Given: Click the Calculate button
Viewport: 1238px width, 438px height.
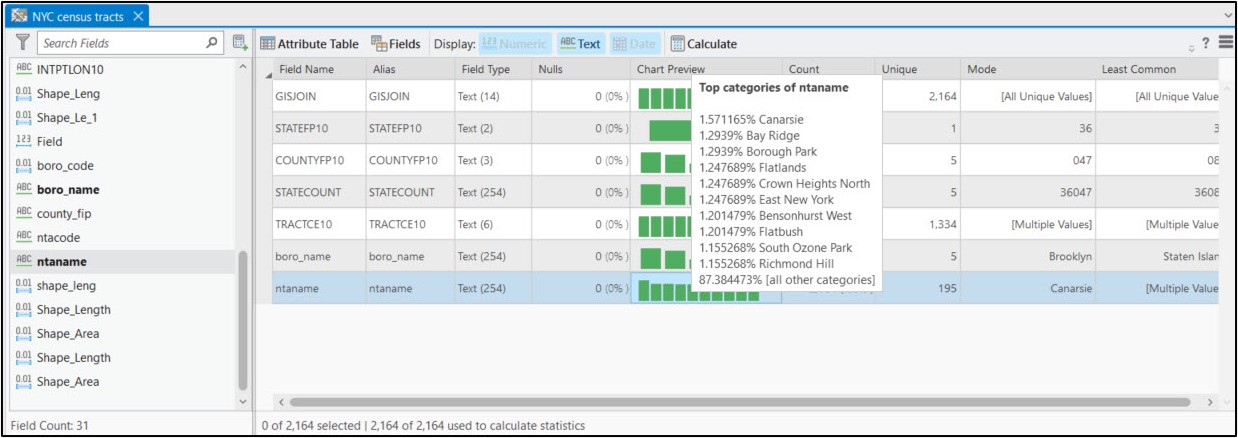Looking at the screenshot, I should [x=704, y=43].
